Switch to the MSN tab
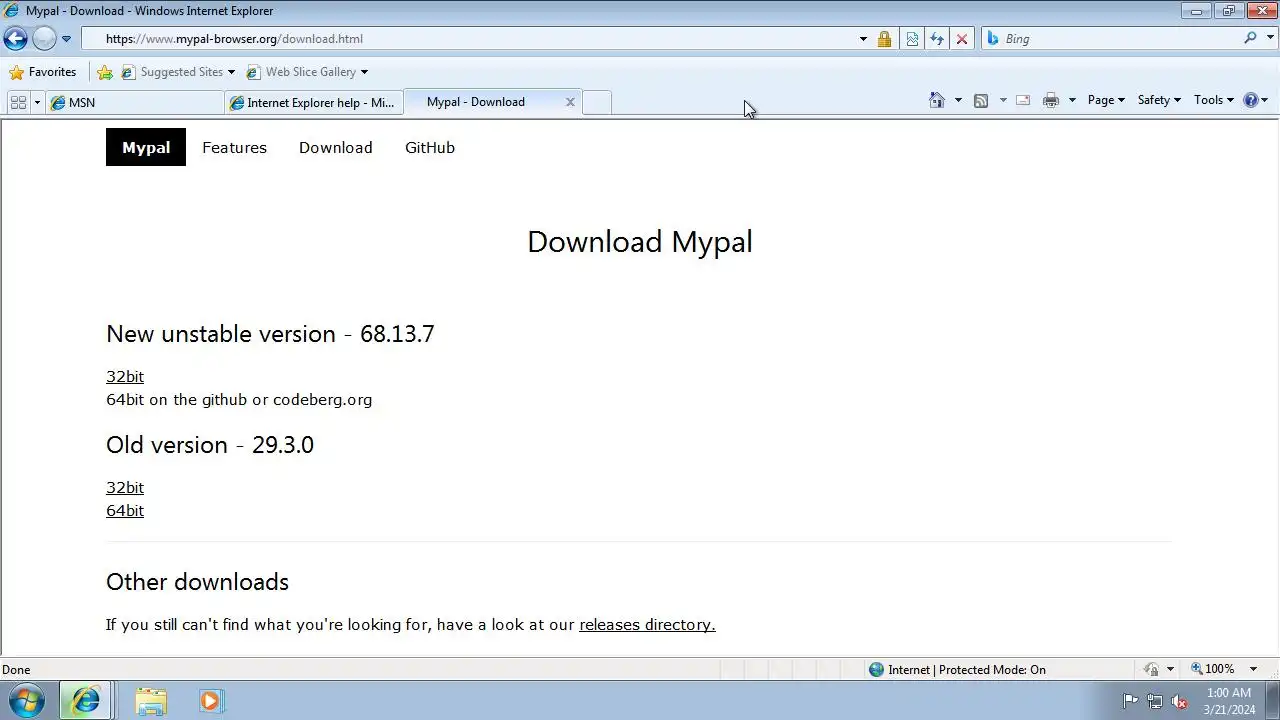 (135, 102)
